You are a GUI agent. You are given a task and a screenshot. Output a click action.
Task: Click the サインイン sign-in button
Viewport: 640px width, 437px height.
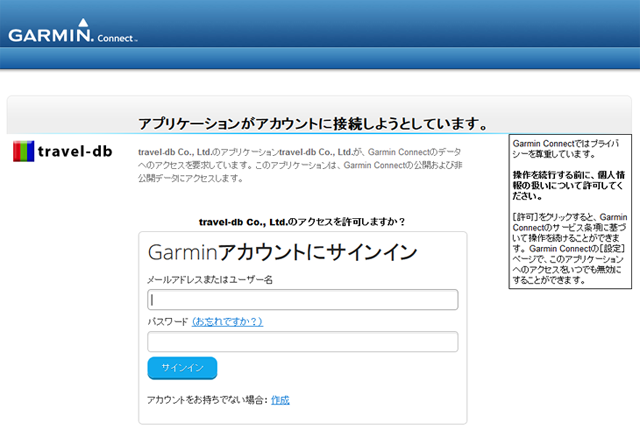point(182,368)
